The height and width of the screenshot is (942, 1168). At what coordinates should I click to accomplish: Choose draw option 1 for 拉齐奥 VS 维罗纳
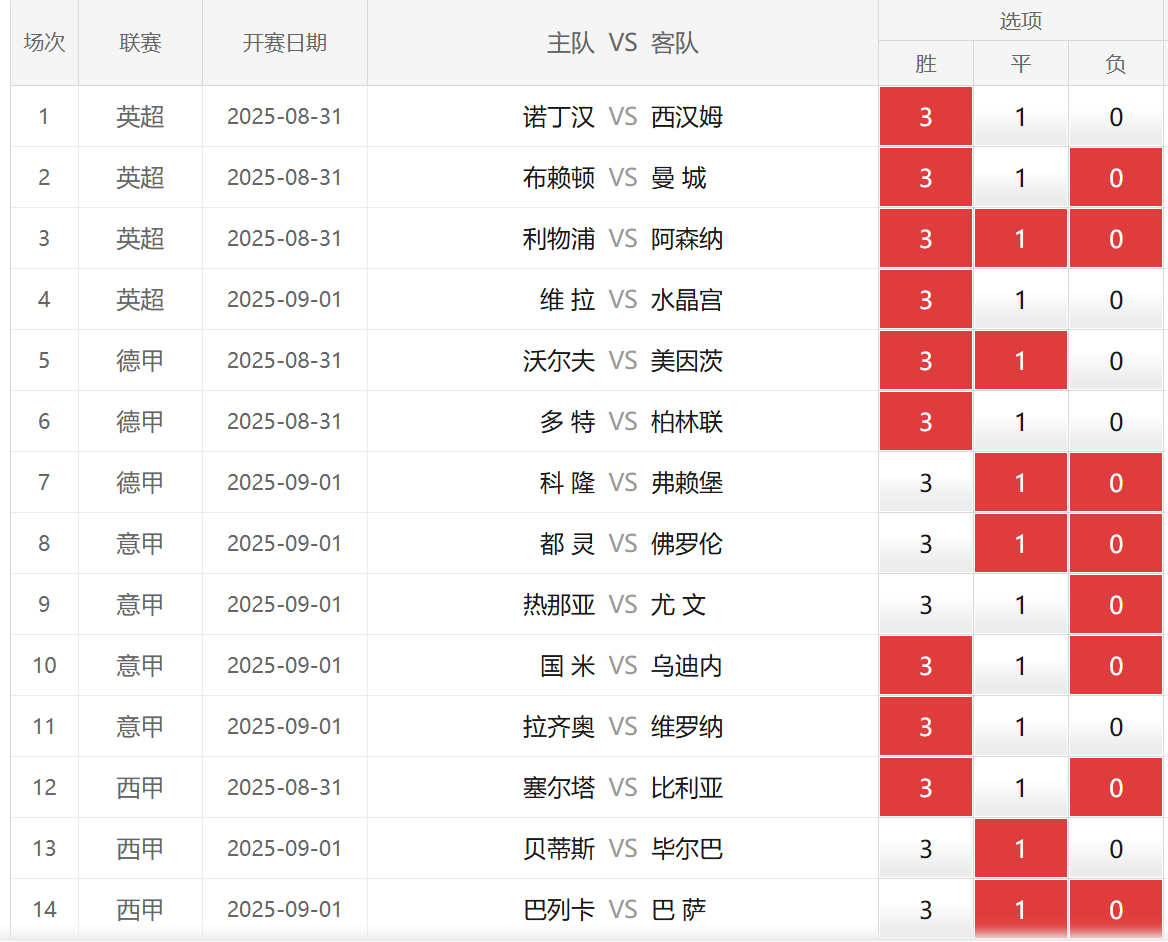click(x=1021, y=727)
